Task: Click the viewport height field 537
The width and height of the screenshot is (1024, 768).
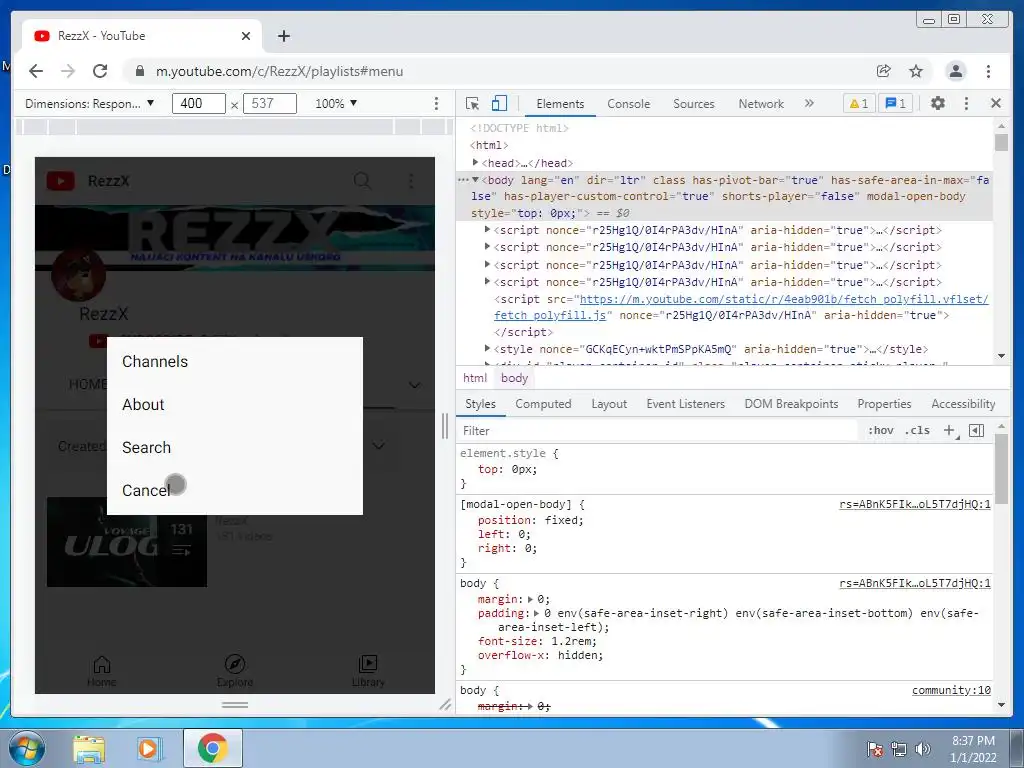Action: 270,103
